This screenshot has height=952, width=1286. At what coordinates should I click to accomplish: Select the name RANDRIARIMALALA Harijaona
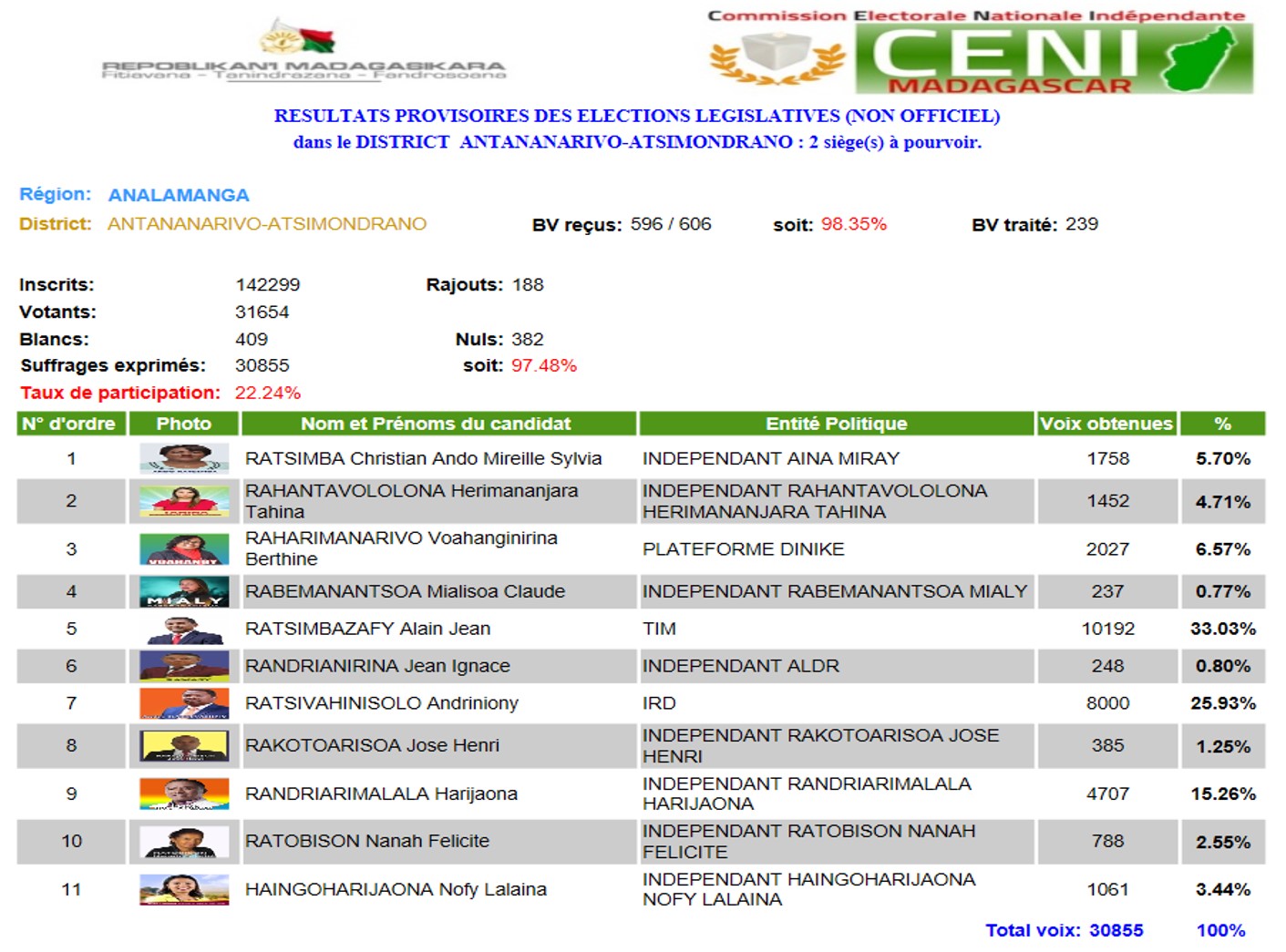point(381,793)
